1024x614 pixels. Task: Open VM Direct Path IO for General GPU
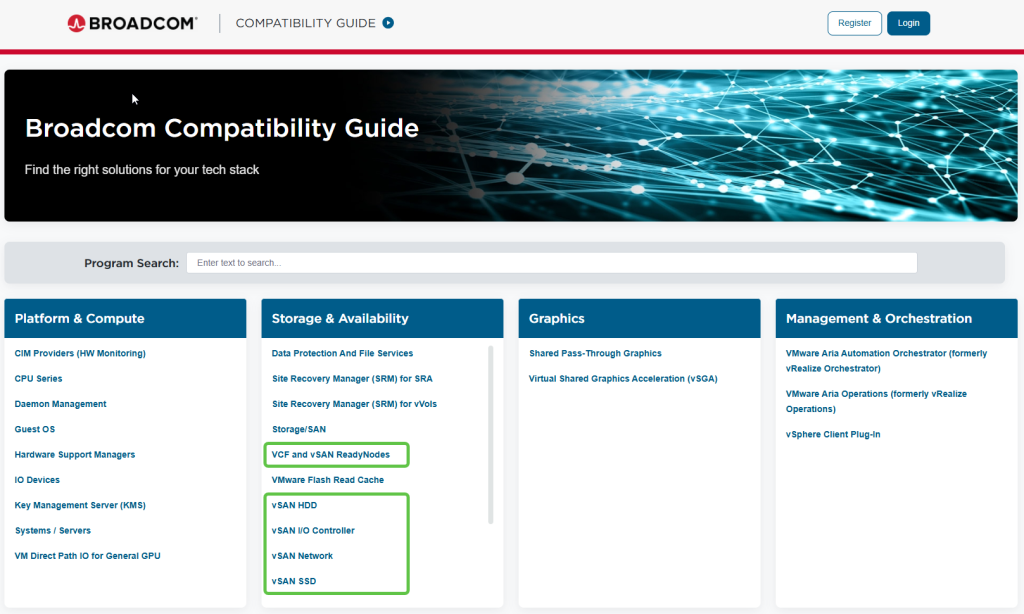(88, 556)
